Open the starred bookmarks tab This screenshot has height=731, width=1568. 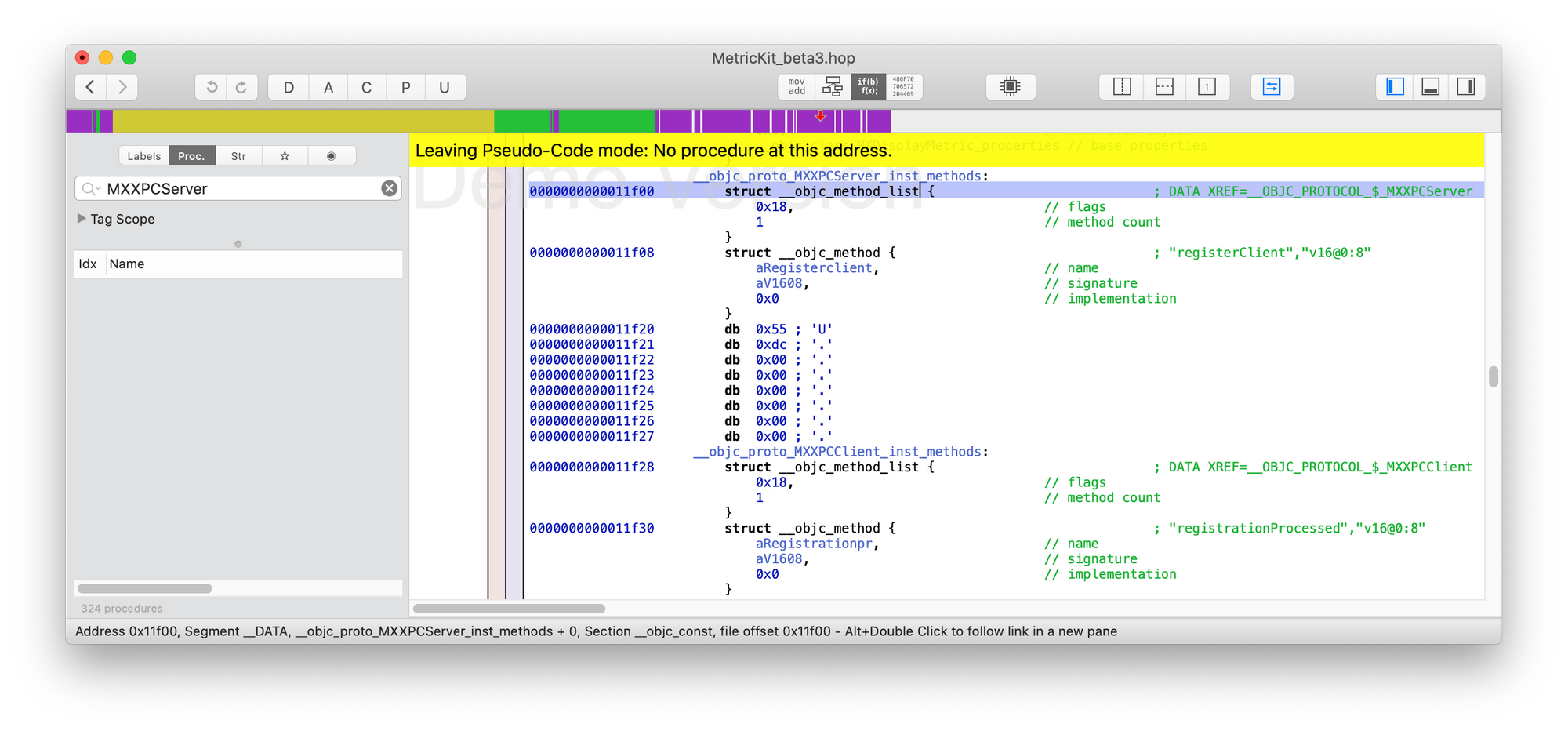point(285,156)
